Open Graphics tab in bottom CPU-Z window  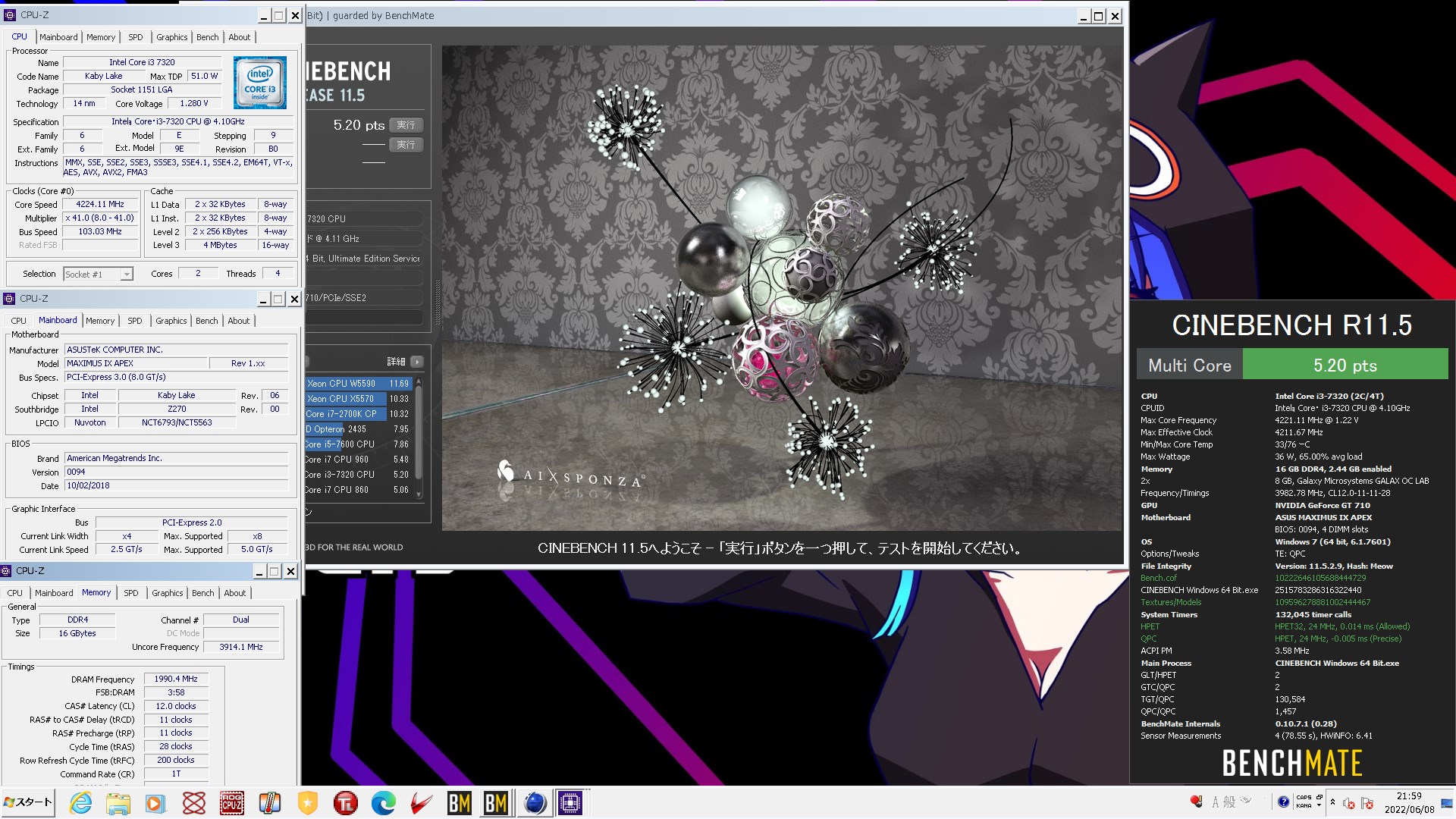click(168, 593)
